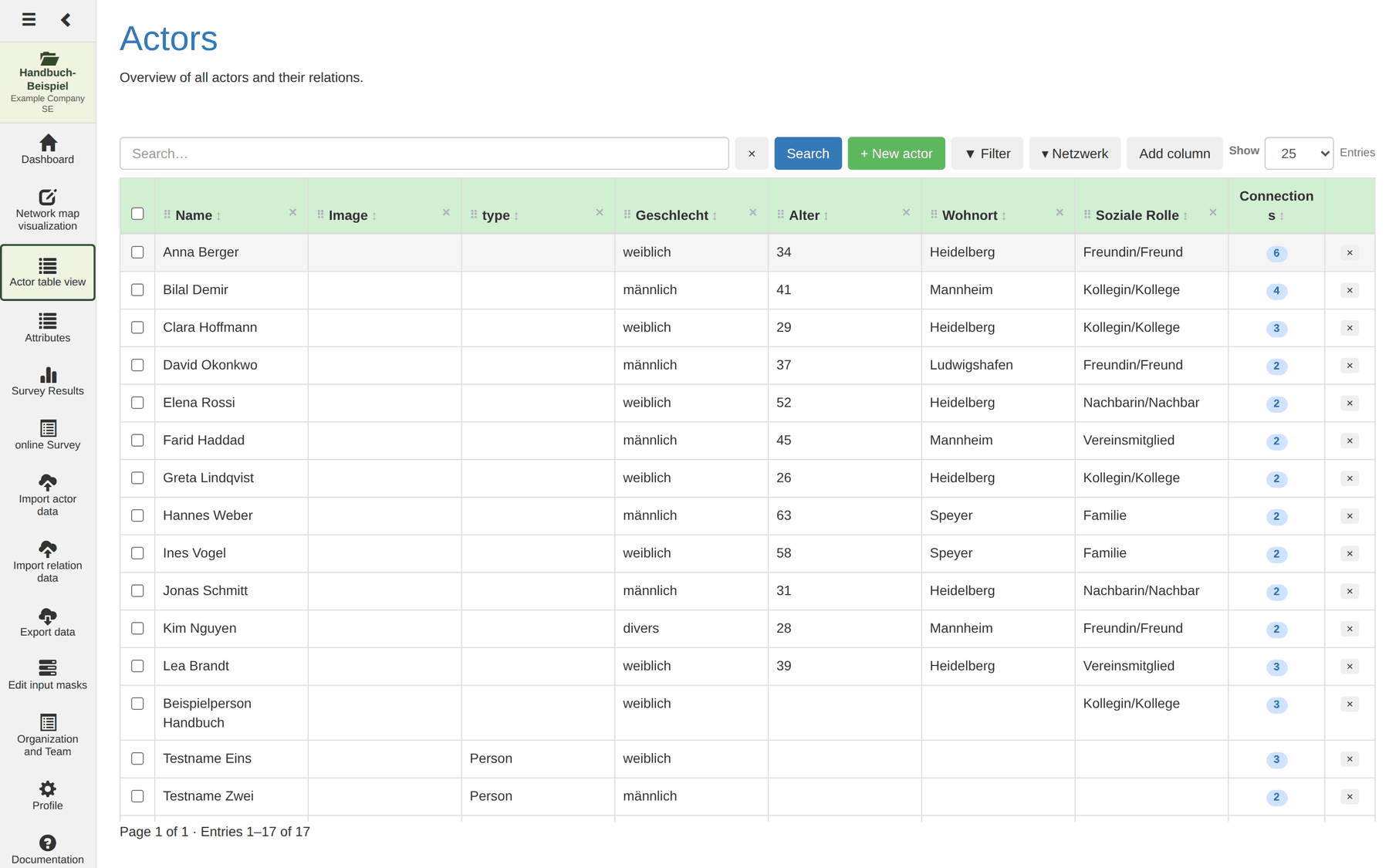This screenshot has height=868, width=1389.
Task: Open Survey Results chart icon
Action: tap(48, 375)
